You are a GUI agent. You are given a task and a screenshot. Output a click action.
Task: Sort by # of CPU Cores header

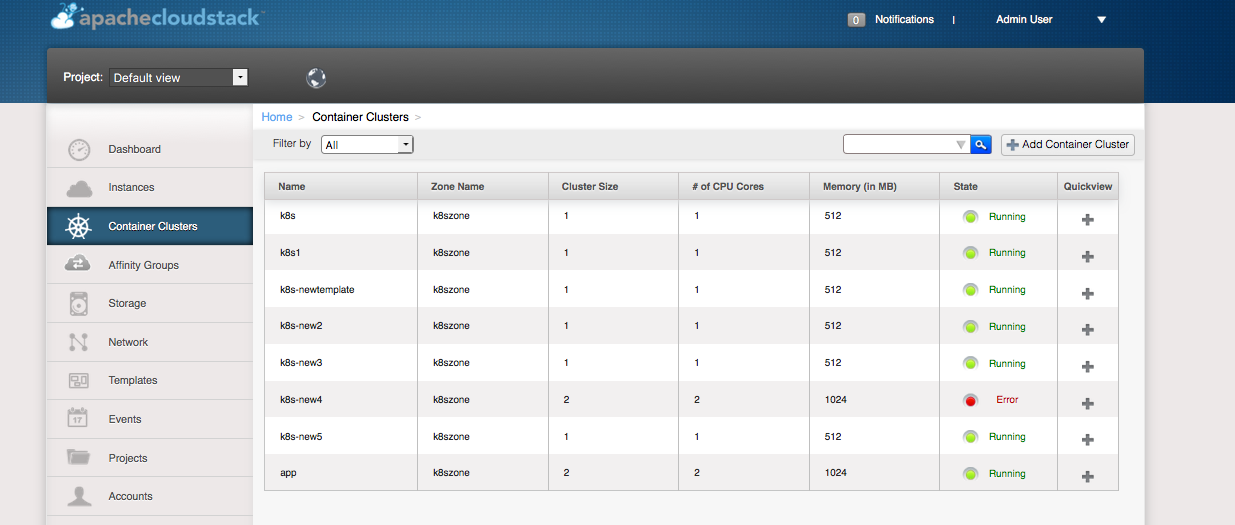[744, 186]
